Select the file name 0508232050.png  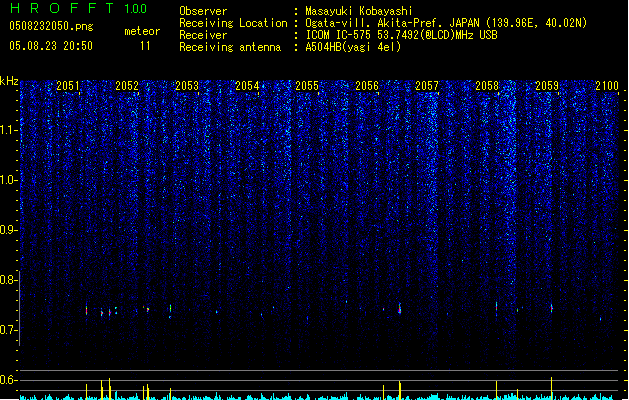pyautogui.click(x=51, y=27)
